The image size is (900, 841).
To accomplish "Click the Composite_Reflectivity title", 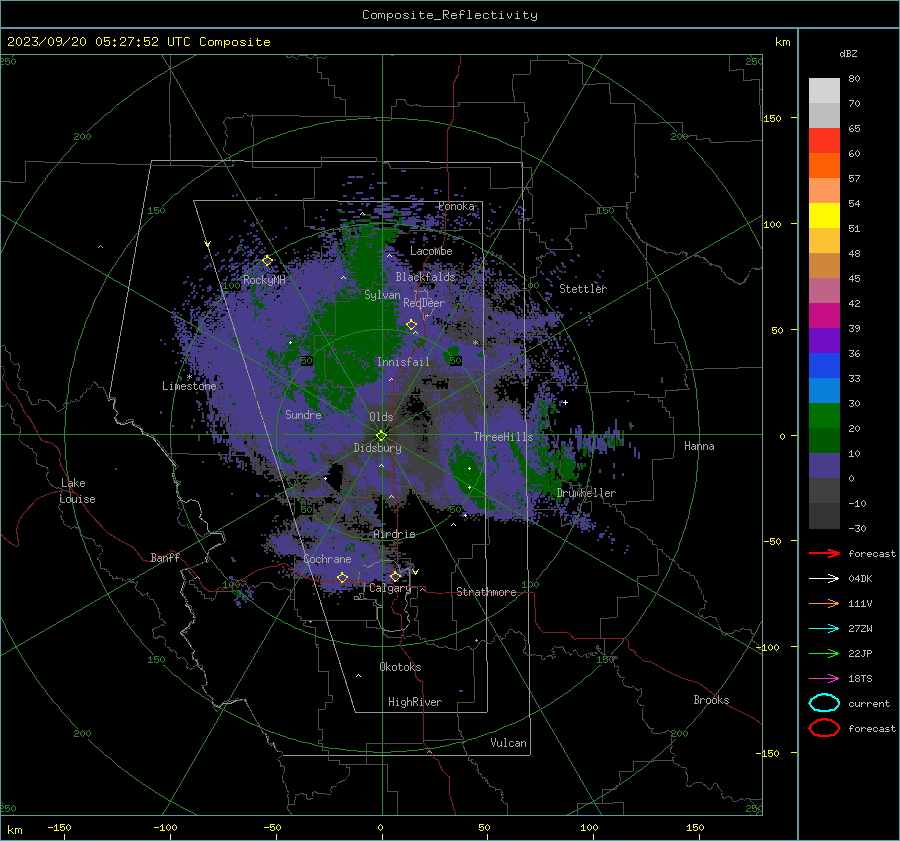I will [450, 15].
